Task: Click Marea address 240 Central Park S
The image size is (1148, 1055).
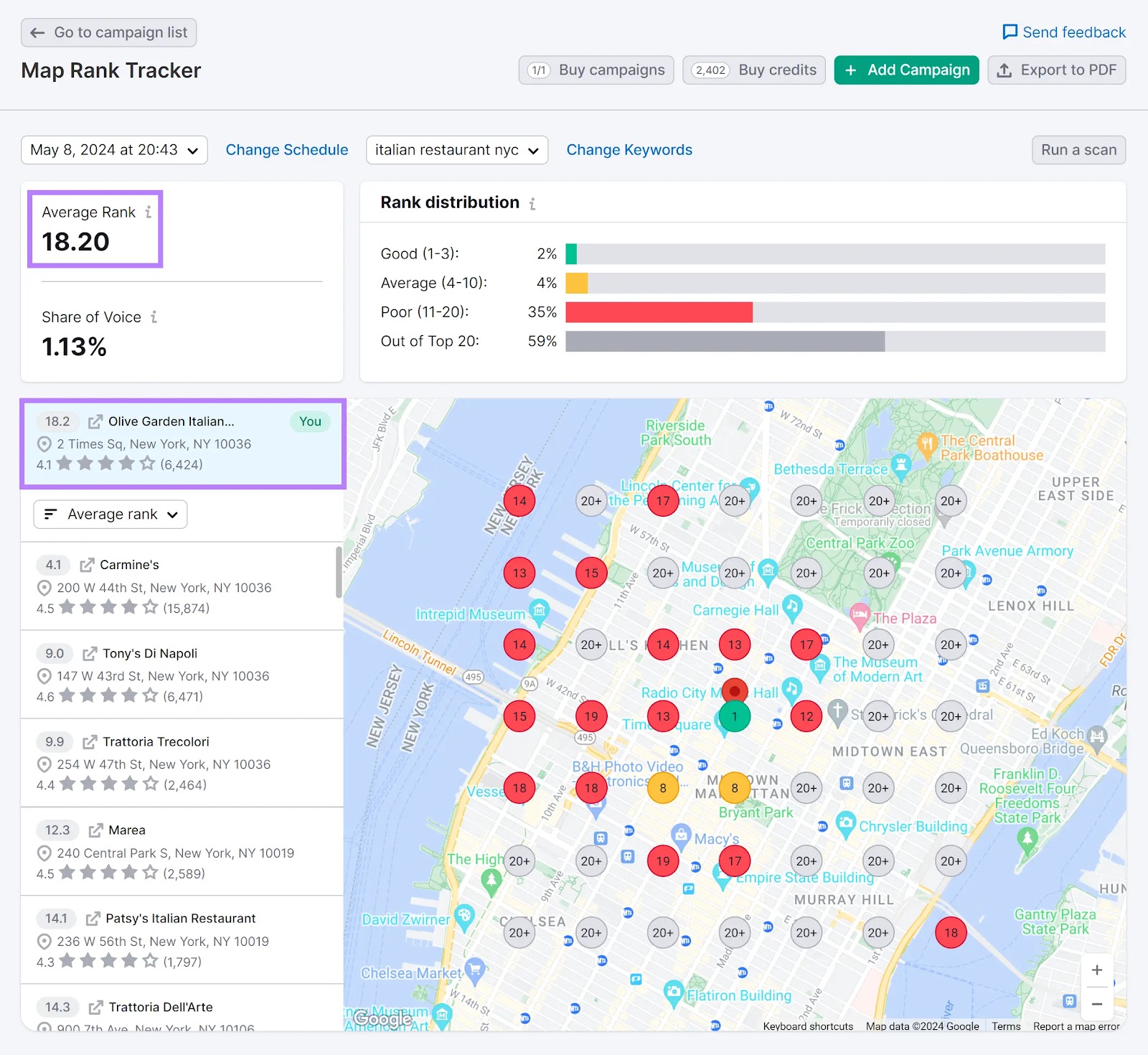Action: [176, 853]
